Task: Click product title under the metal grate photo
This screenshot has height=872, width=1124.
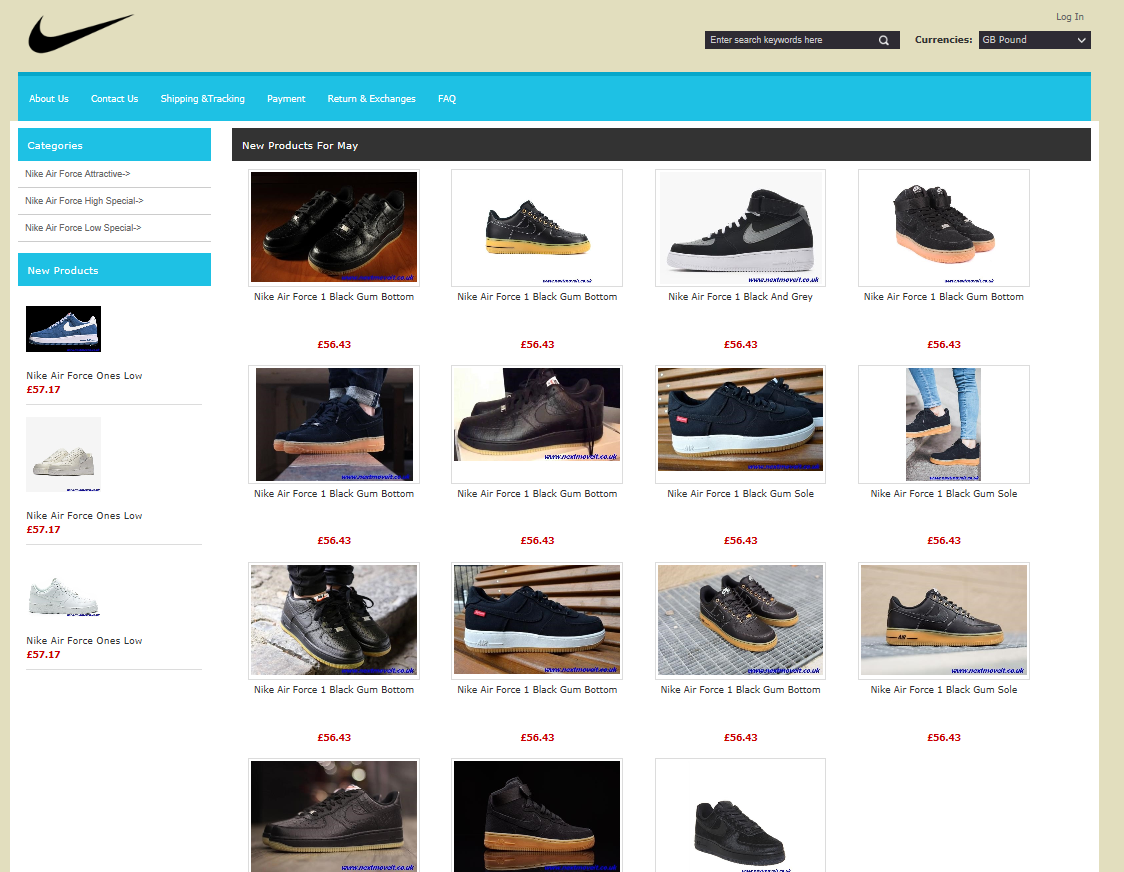Action: [x=740, y=690]
